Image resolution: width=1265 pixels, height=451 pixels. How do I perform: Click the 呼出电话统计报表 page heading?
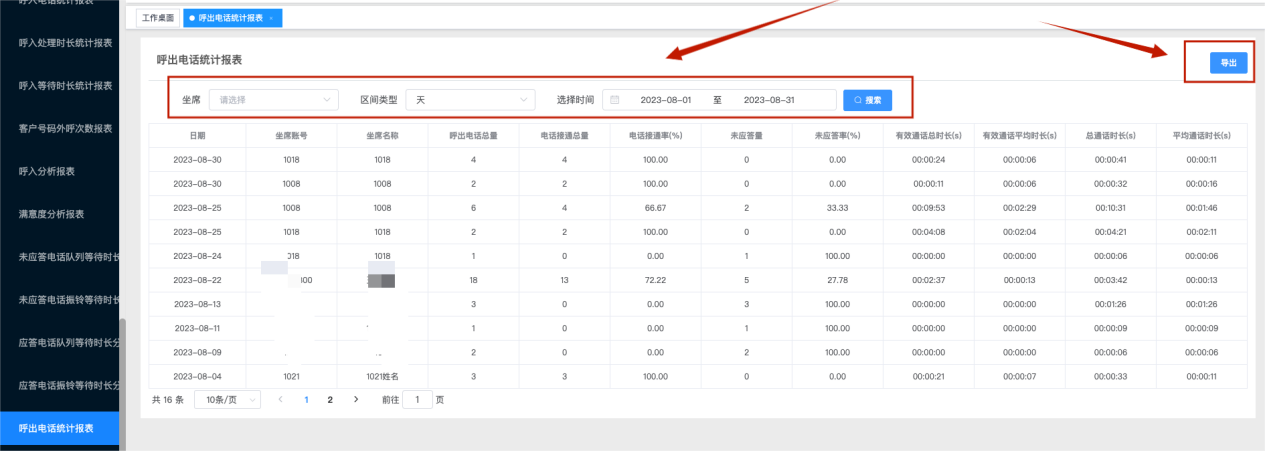pos(200,60)
